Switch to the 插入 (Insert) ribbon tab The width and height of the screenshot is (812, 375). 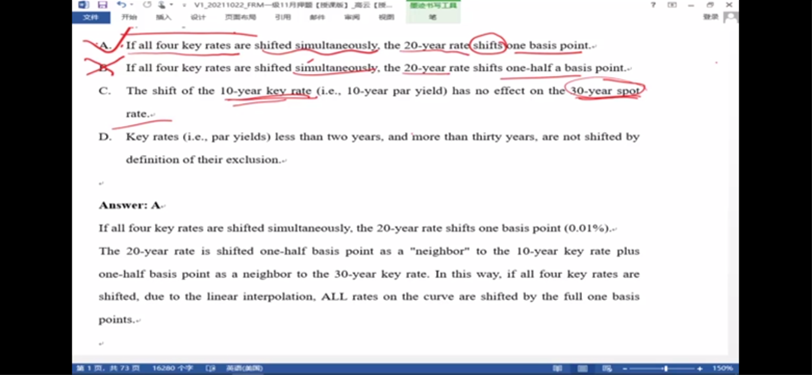(x=163, y=18)
